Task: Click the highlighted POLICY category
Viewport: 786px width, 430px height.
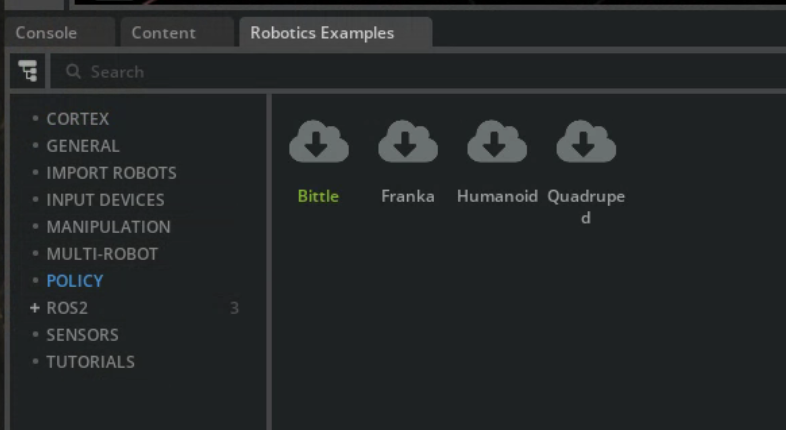Action: (x=74, y=281)
